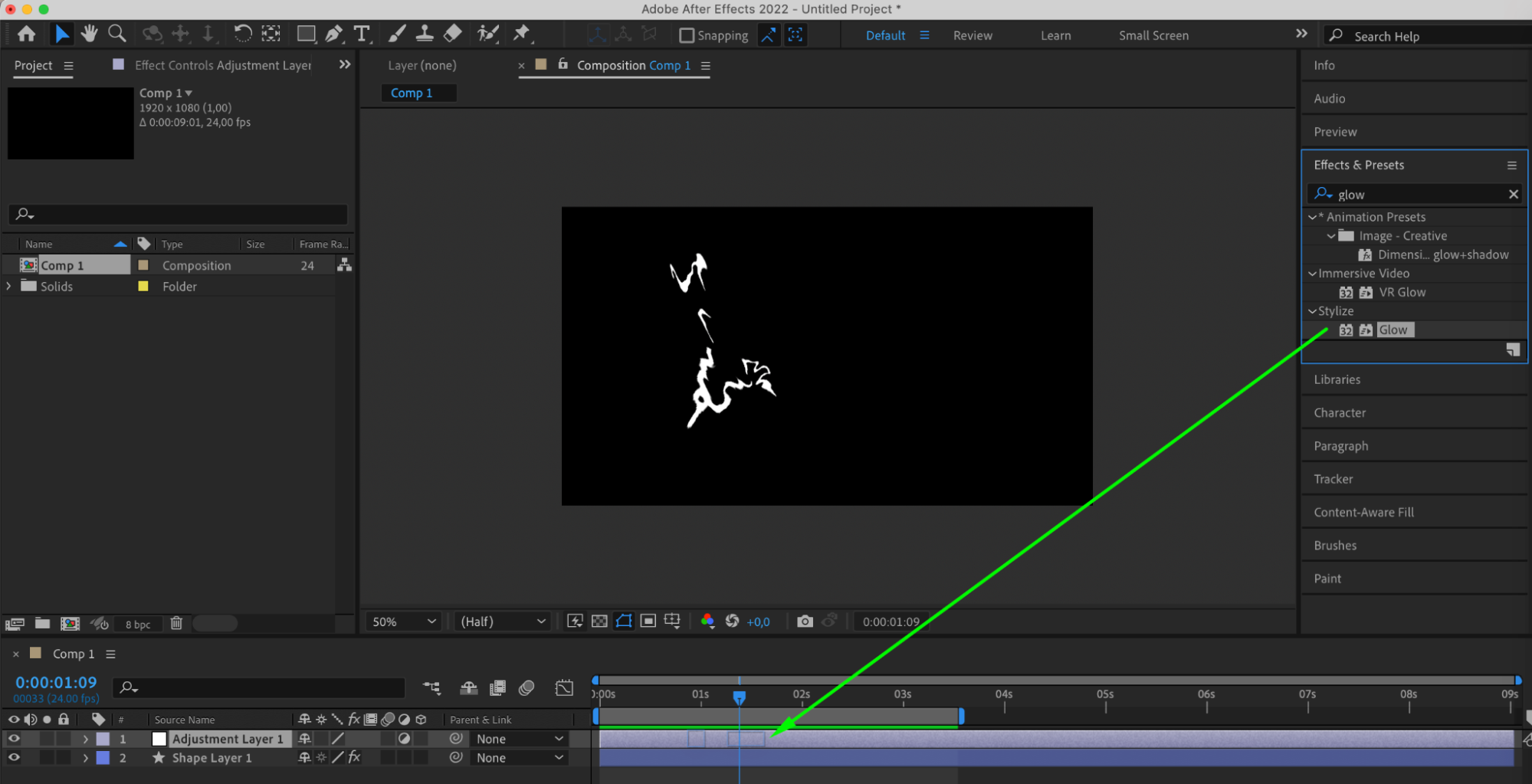The width and height of the screenshot is (1532, 784).
Task: Delete selected item with trash icon
Action: [176, 623]
